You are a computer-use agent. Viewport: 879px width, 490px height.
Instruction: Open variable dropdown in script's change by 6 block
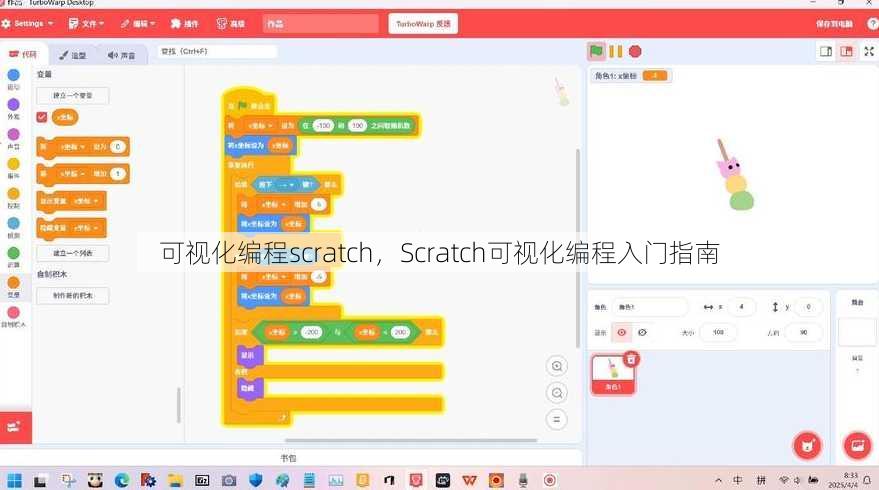click(x=274, y=205)
